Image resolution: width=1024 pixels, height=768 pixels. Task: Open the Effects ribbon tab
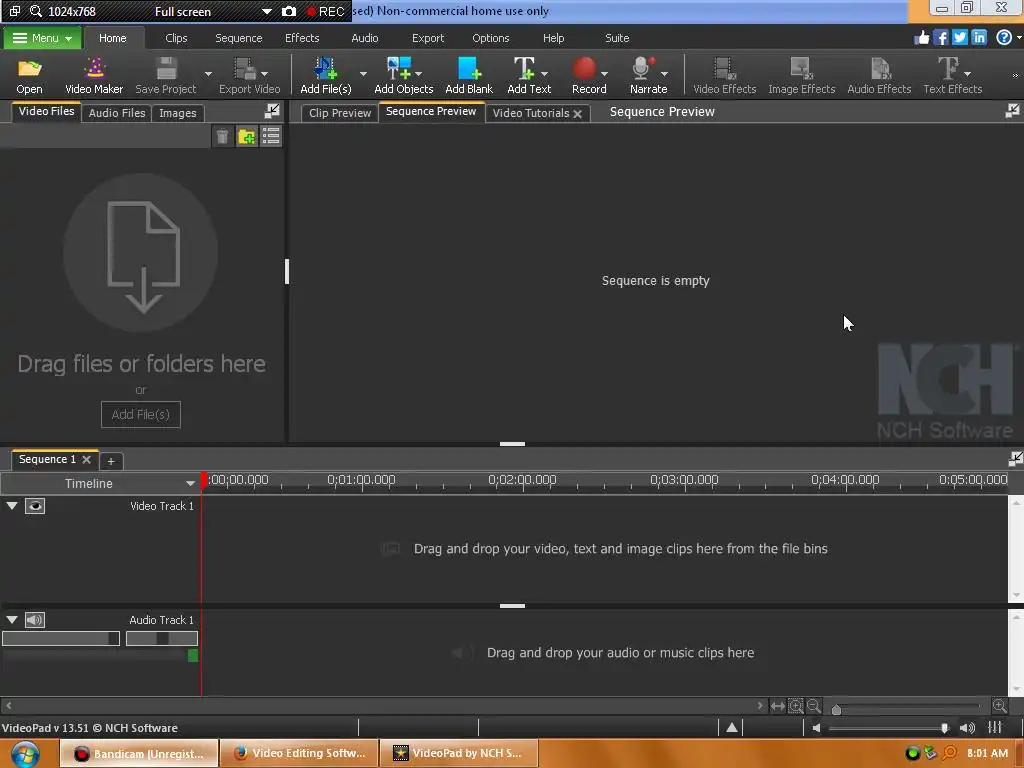302,38
